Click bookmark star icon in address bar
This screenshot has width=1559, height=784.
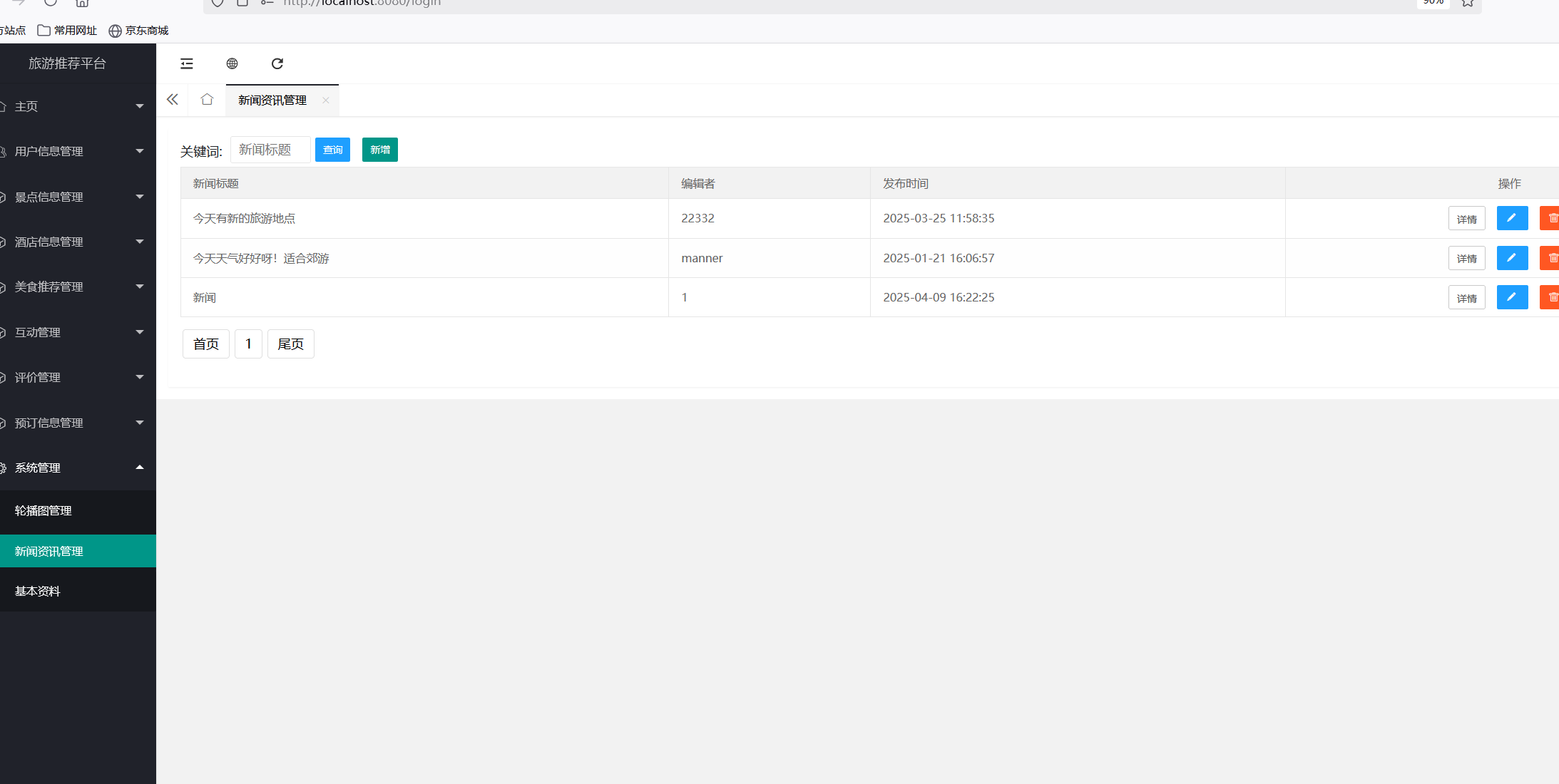[x=1468, y=3]
